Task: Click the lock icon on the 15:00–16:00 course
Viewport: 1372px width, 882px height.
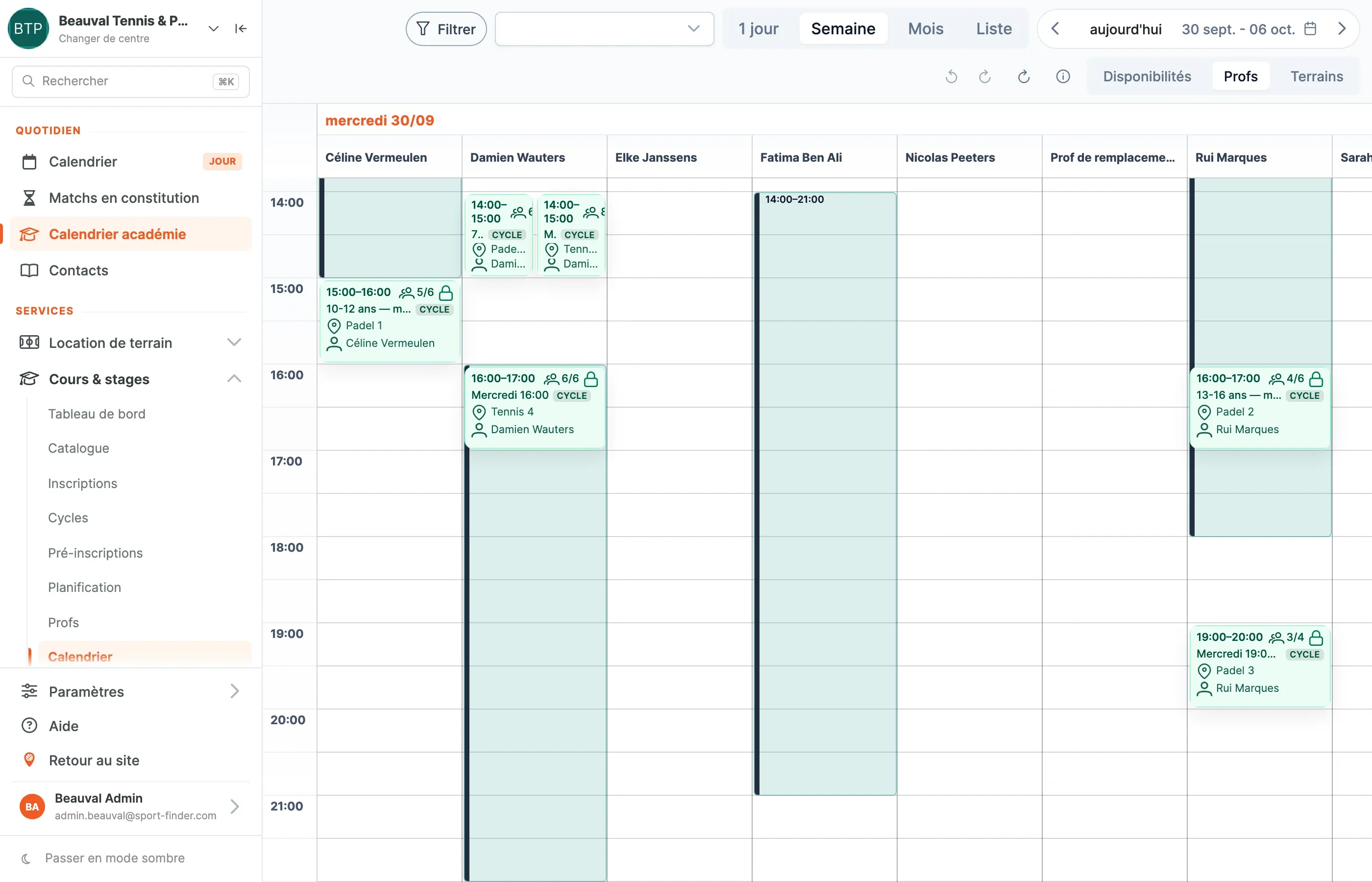Action: point(445,293)
